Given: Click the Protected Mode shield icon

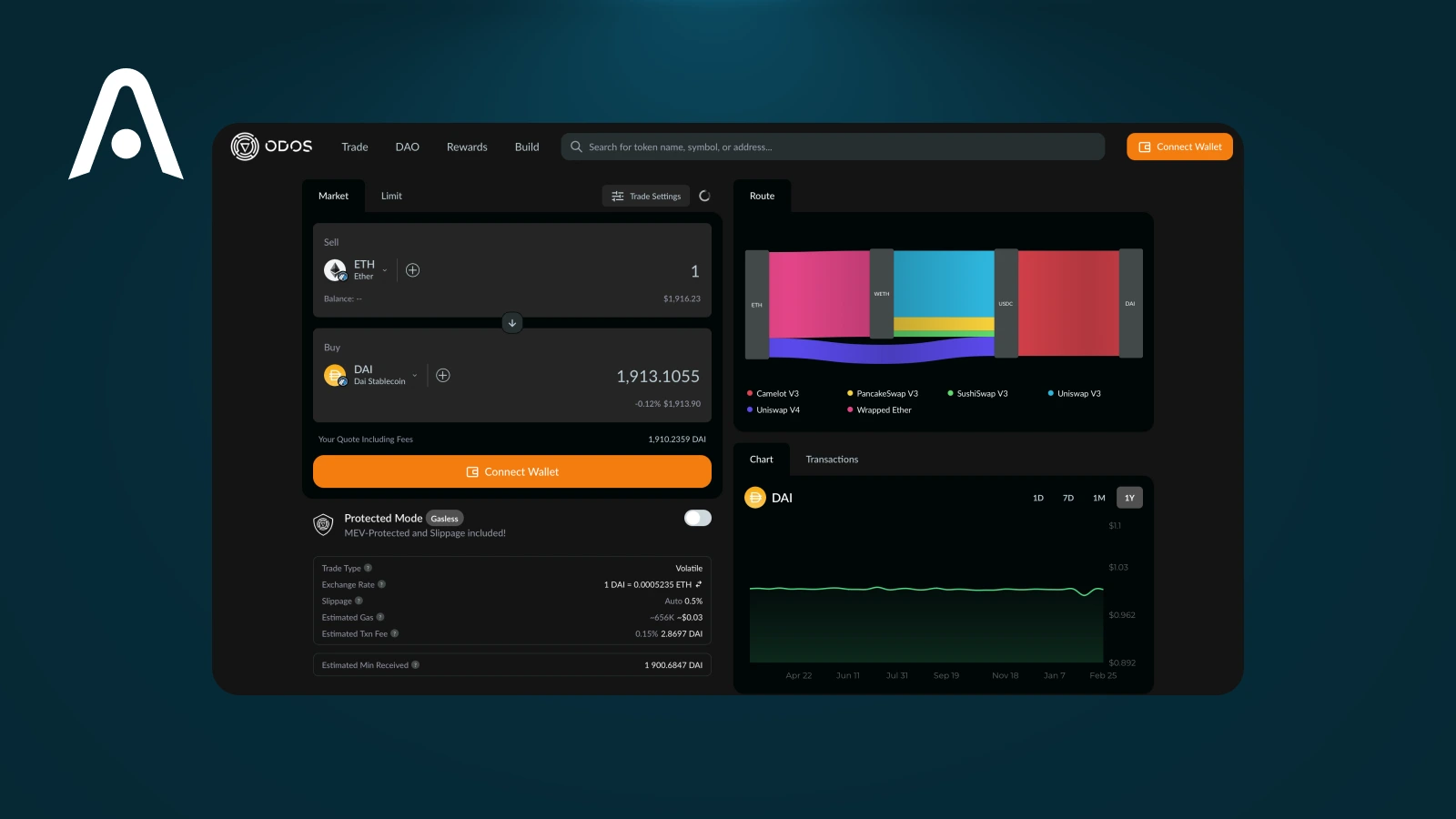Looking at the screenshot, I should click(x=323, y=524).
